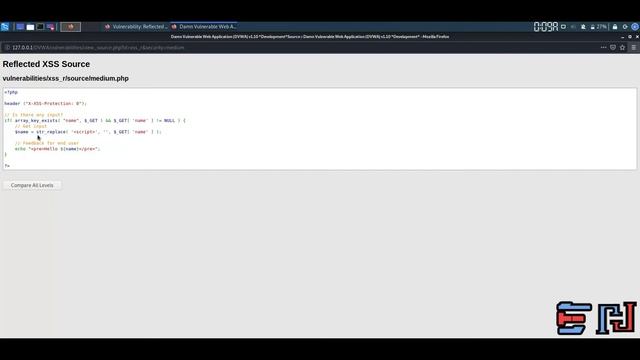The image size is (640, 360).
Task: Click the Compare All Levels button
Action: [x=32, y=185]
